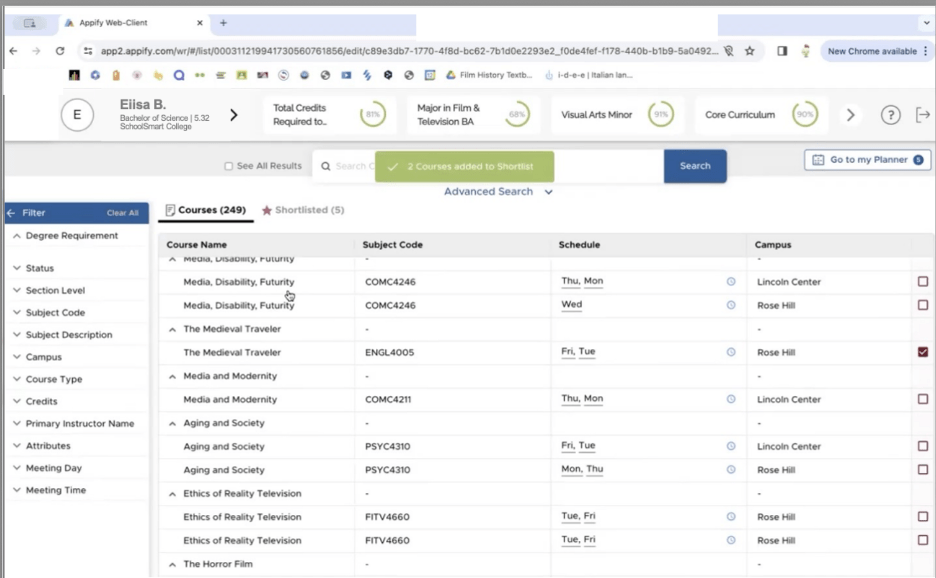Uncheck The Medieval Traveler course checkbox

[922, 352]
